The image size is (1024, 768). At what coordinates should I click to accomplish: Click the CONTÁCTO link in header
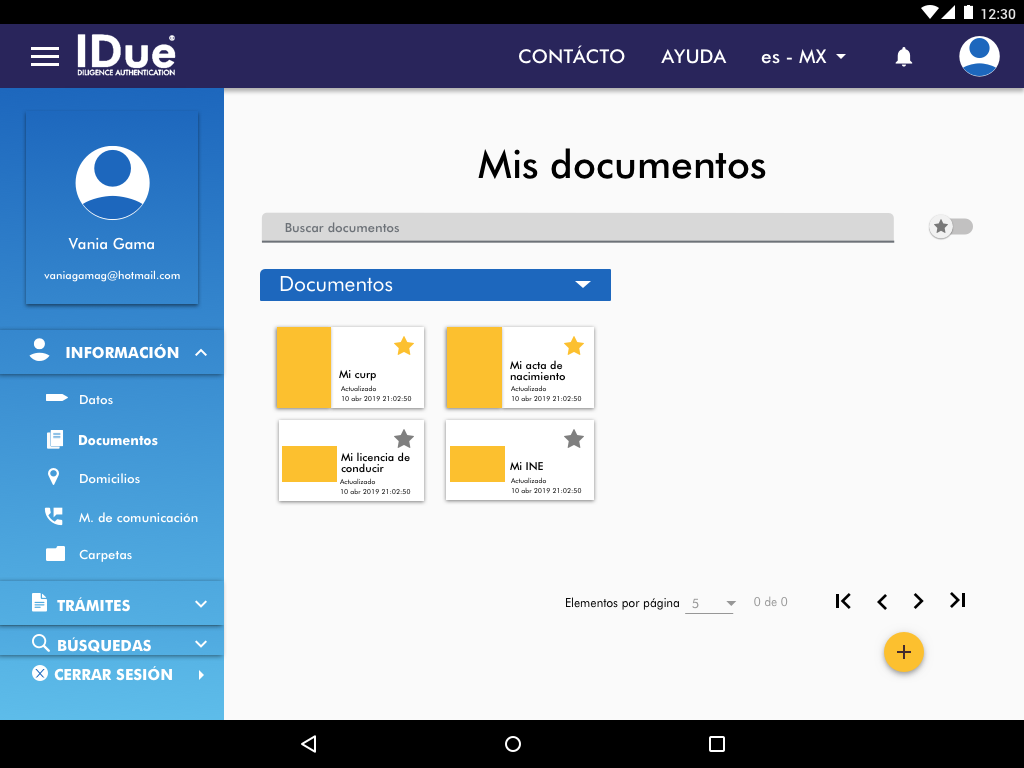(571, 57)
